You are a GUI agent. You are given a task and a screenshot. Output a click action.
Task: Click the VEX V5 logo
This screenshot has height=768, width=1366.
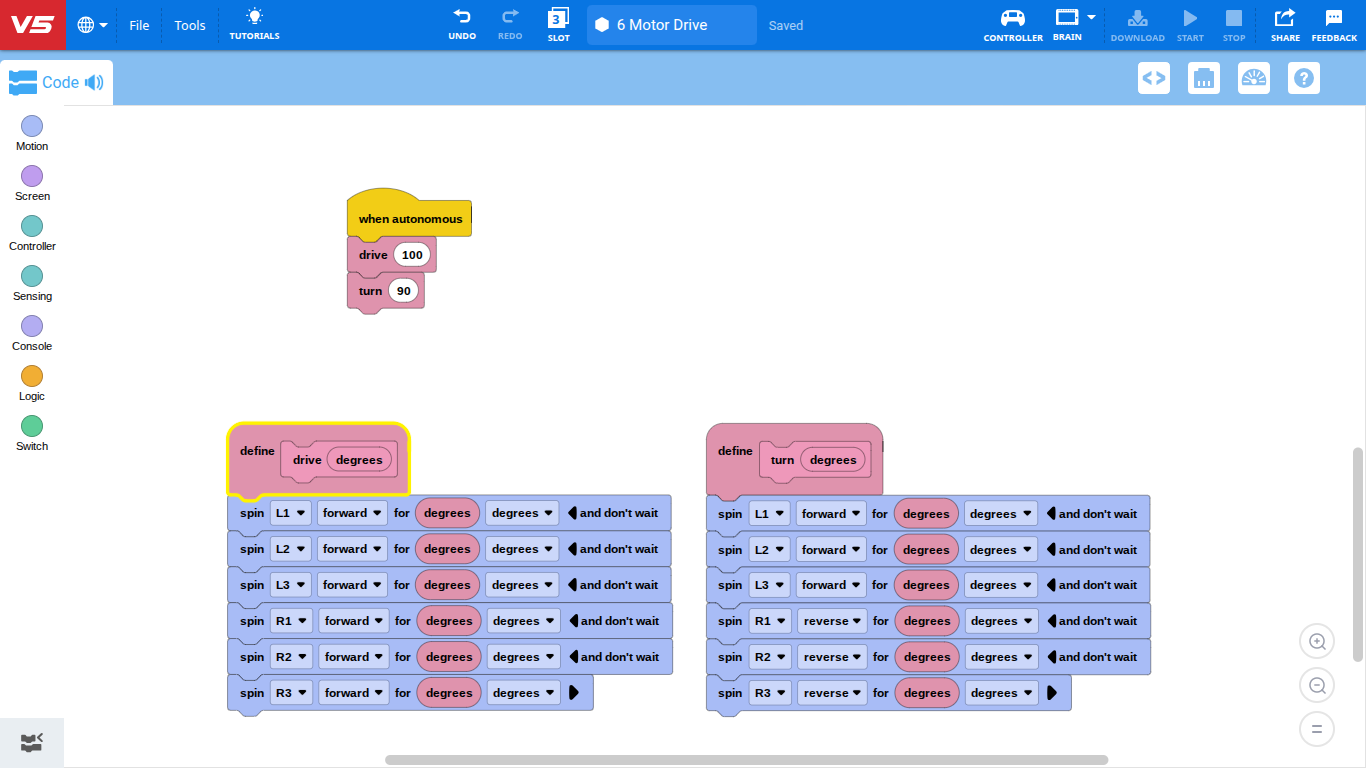[32, 25]
